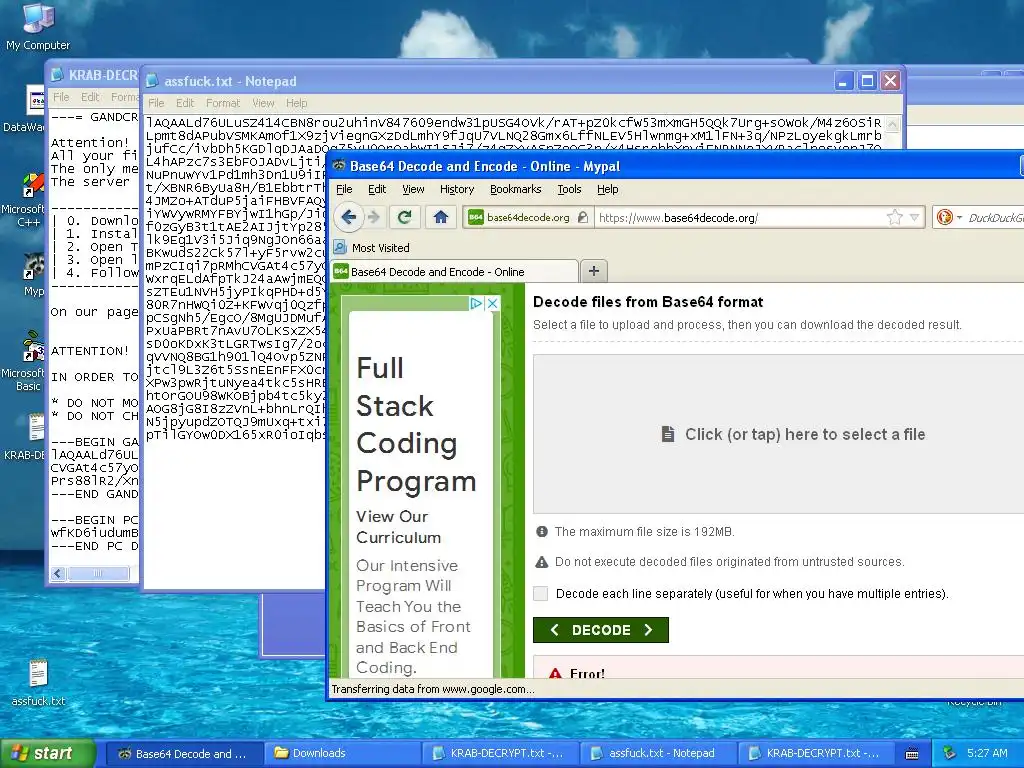Open File menu in Mypal browser
This screenshot has height=768, width=1024.
click(x=344, y=189)
